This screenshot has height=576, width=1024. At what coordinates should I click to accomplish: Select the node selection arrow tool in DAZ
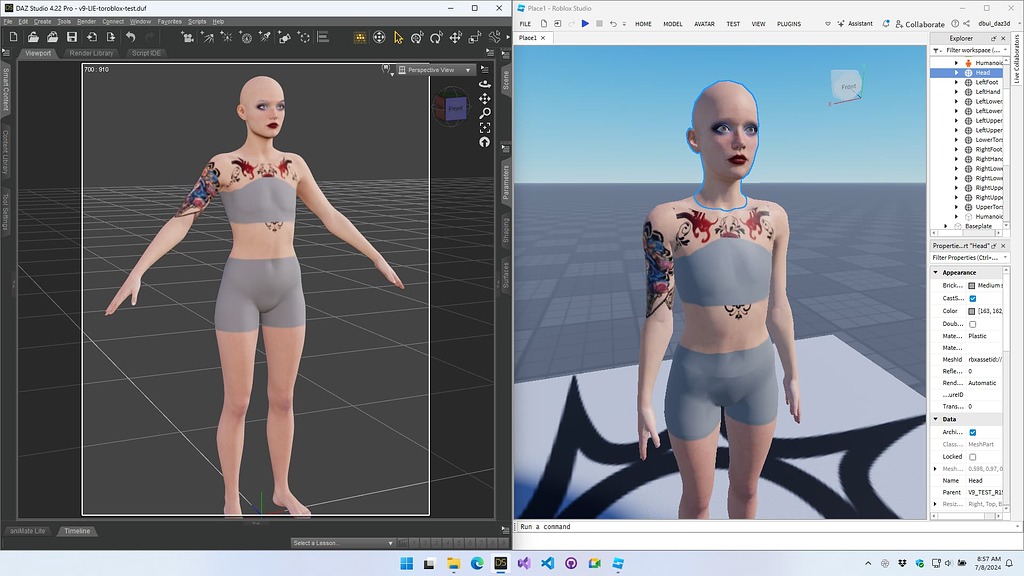(398, 37)
